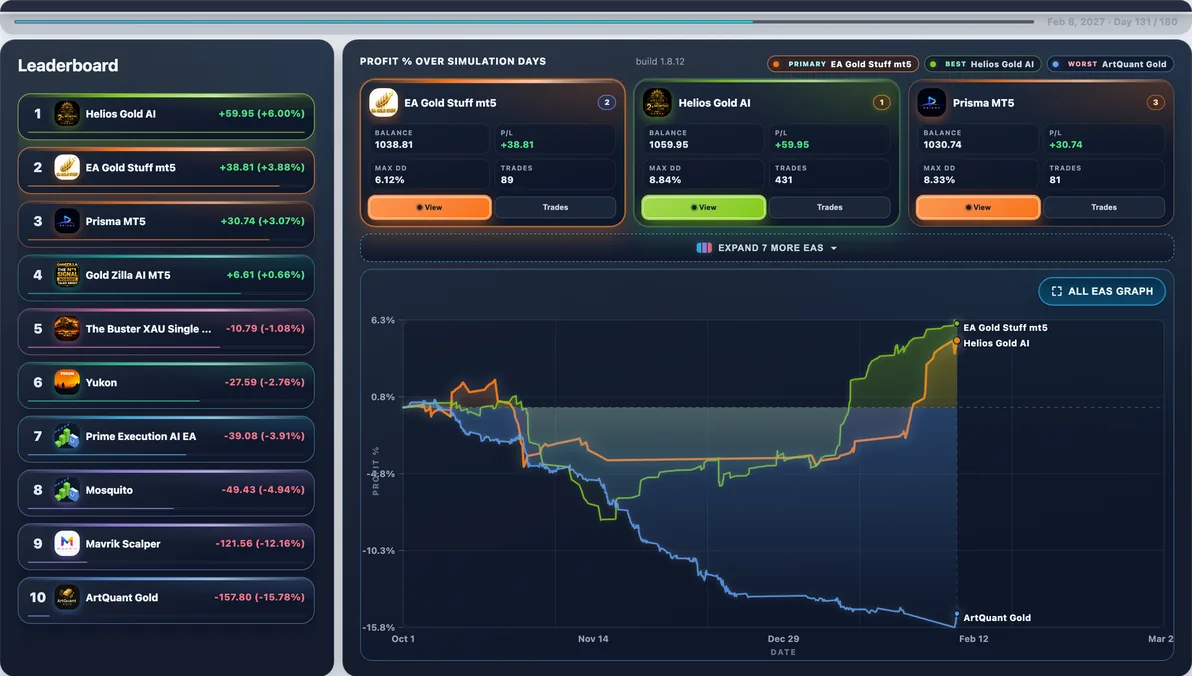The image size is (1192, 676).
Task: Click the Helios Gold AI chart end marker
Action: 957,341
